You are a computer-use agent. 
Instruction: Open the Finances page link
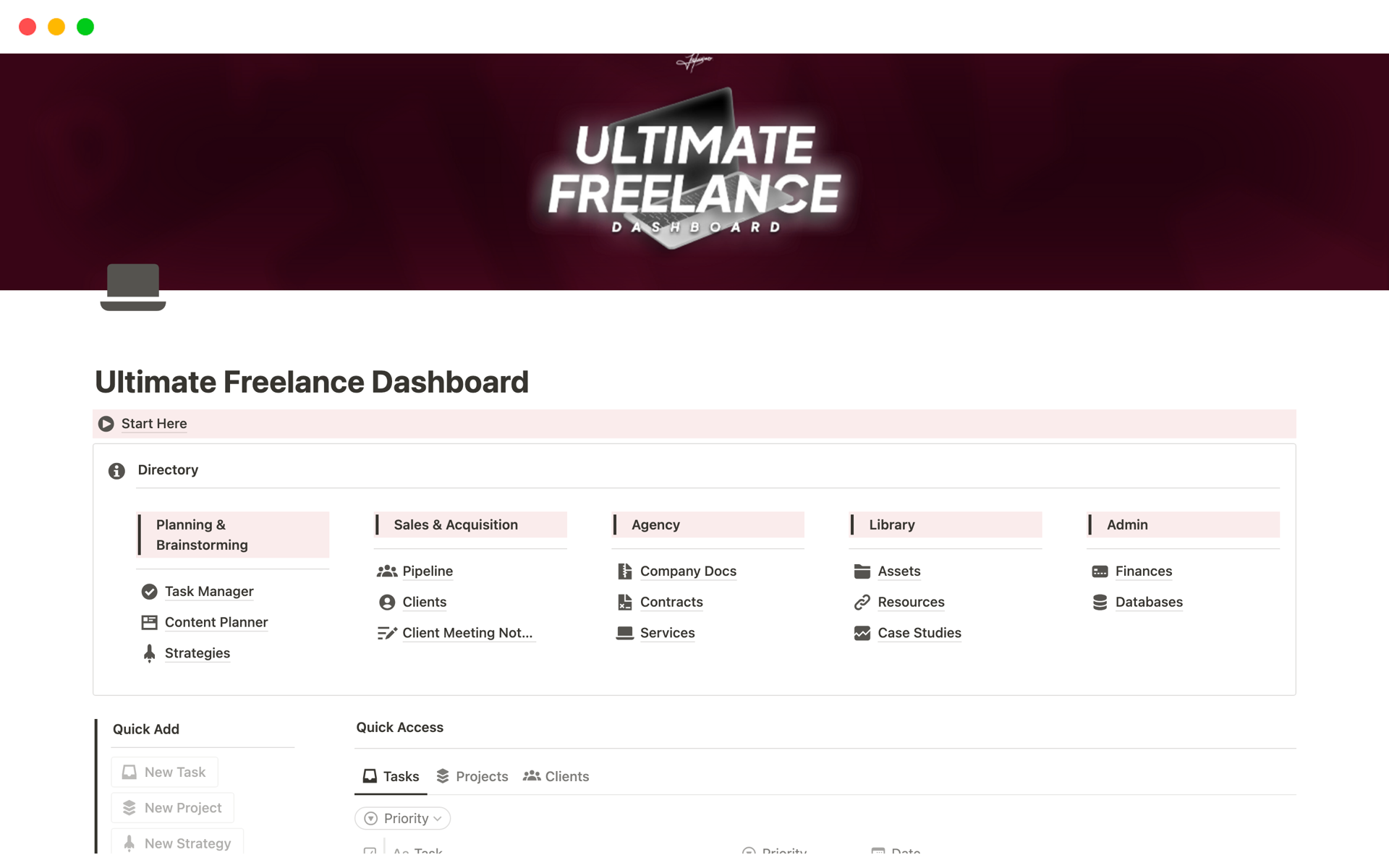pos(1143,571)
